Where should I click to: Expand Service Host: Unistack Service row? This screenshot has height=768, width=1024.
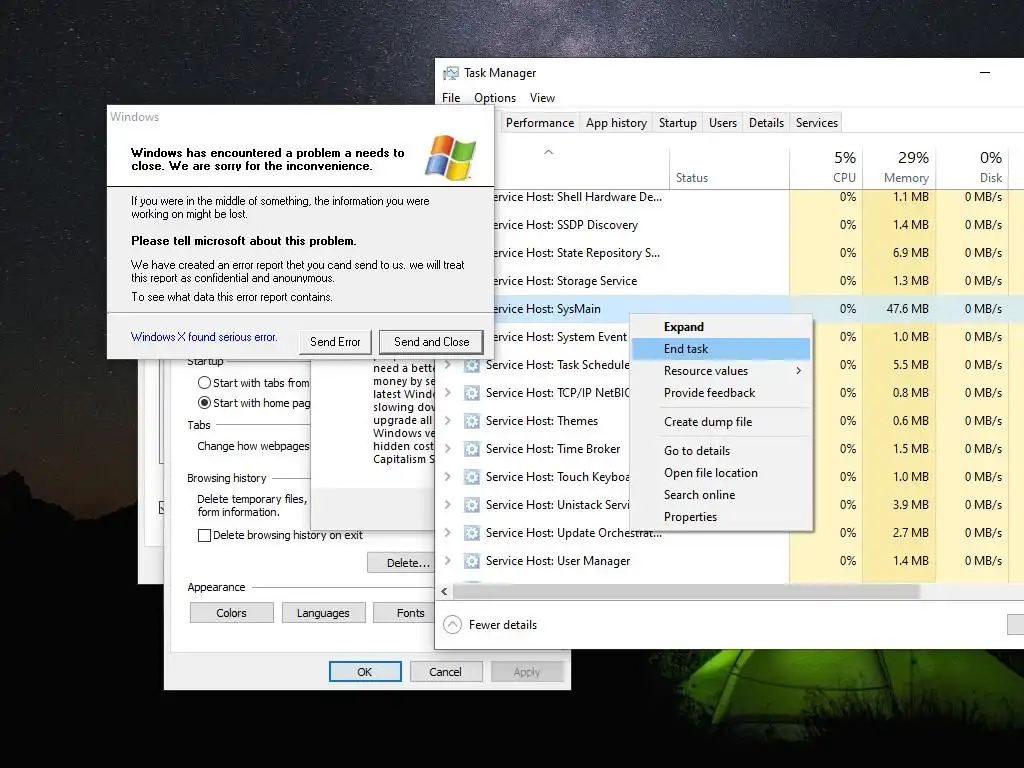pos(447,505)
